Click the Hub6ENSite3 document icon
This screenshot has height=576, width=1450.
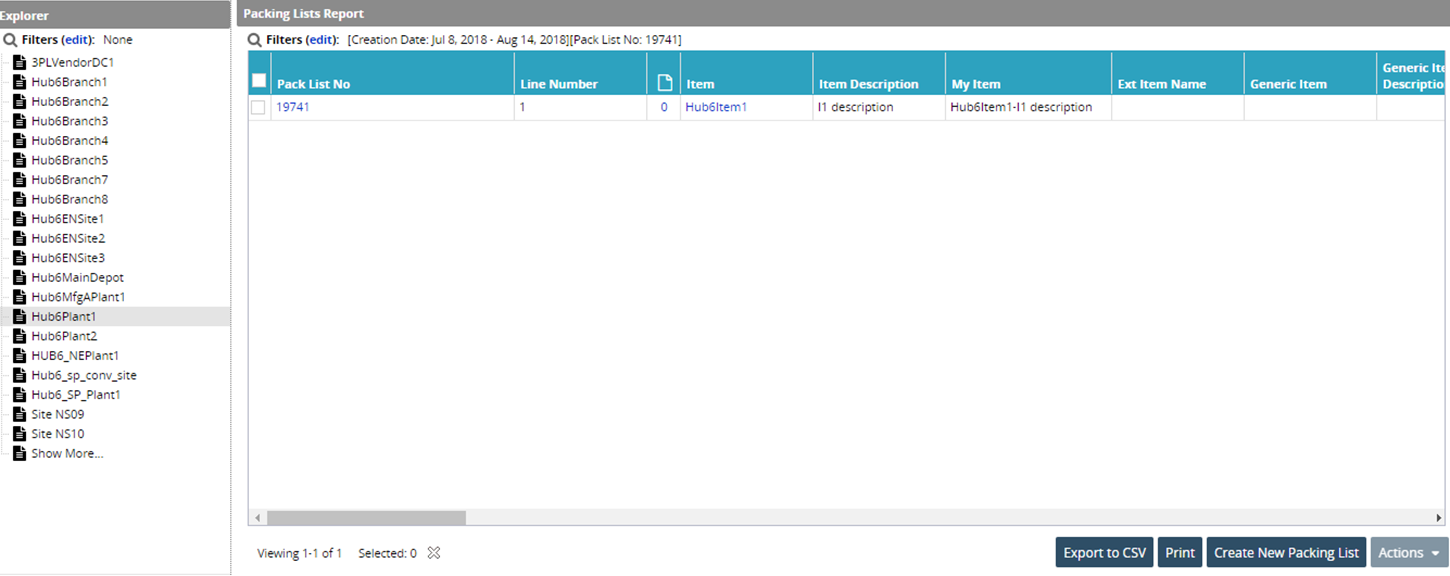pyautogui.click(x=19, y=258)
